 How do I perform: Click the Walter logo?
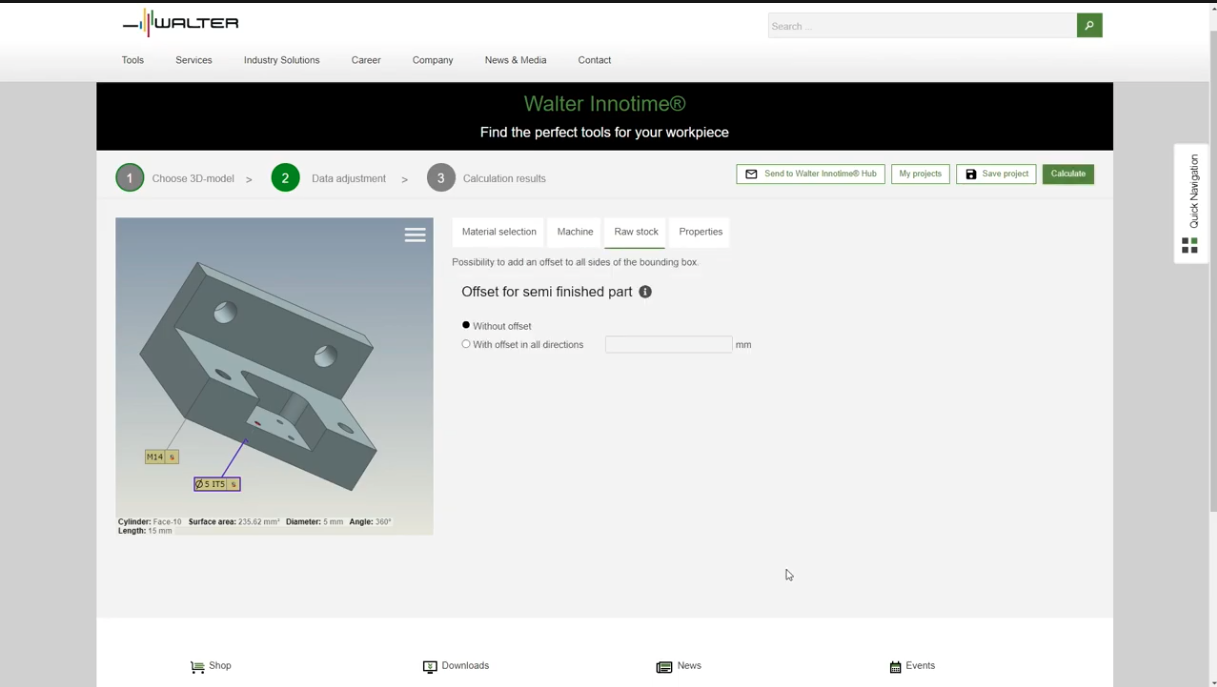181,23
